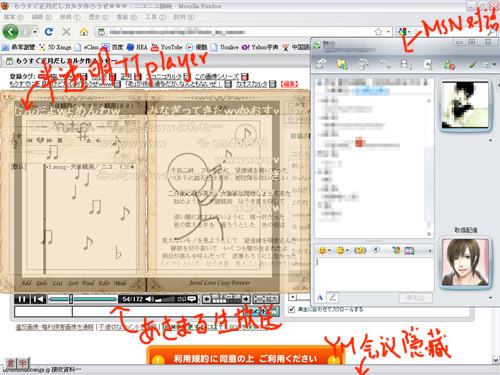Click the この画像シリーズ tag link

217,77
